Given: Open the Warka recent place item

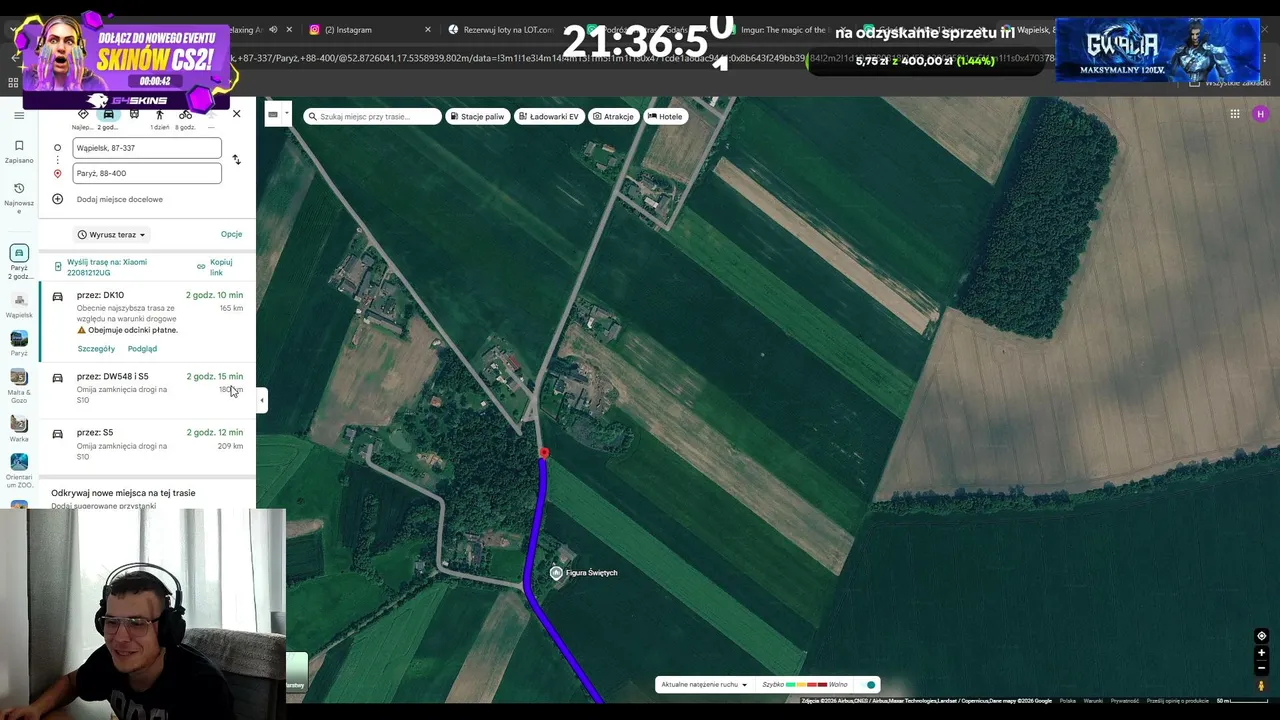Looking at the screenshot, I should 19,427.
